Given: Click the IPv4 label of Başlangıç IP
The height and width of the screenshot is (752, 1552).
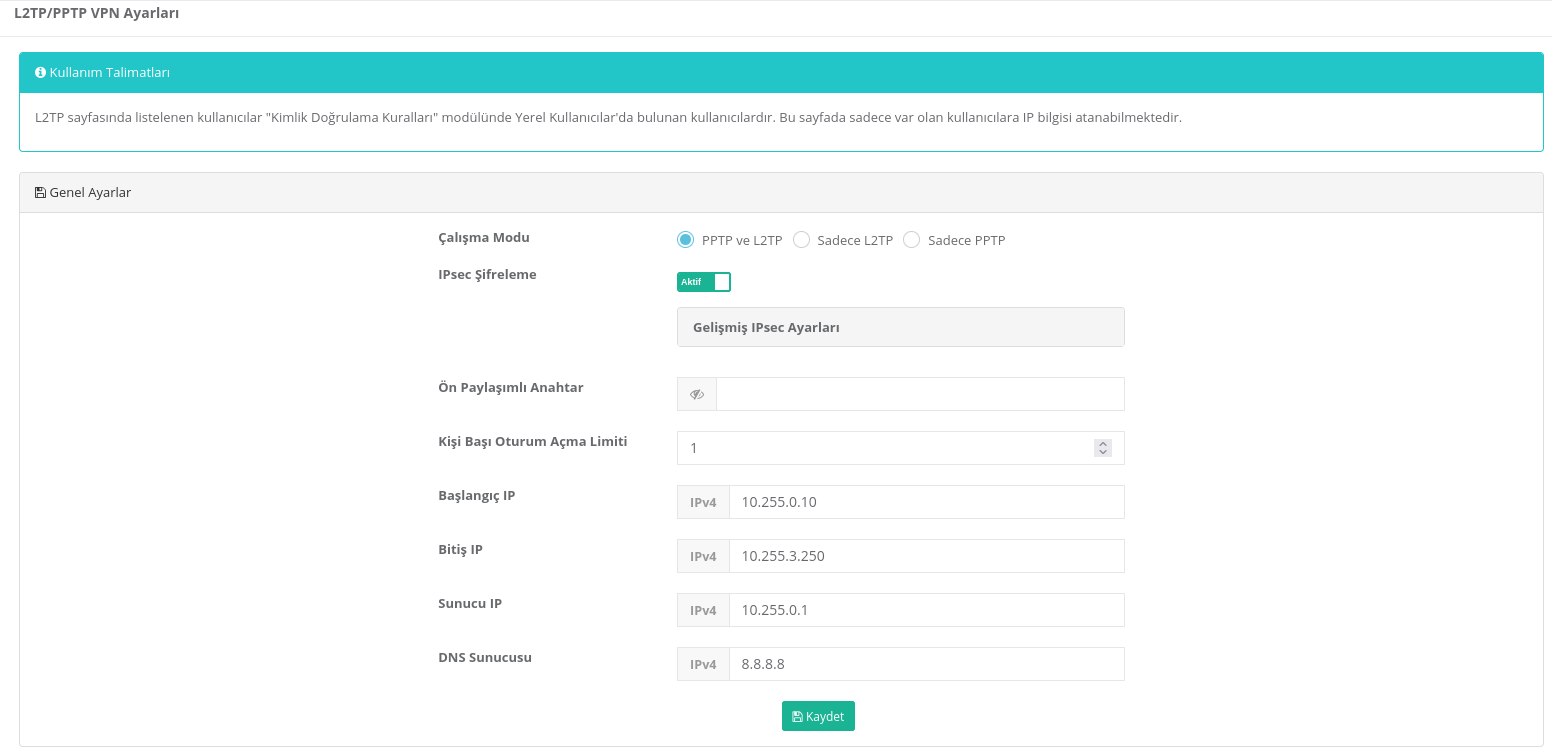Looking at the screenshot, I should pos(703,502).
